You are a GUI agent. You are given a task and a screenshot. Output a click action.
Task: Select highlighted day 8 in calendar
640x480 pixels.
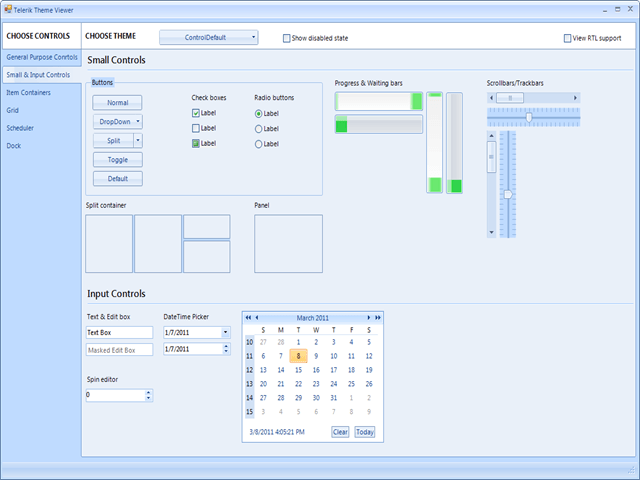pos(298,356)
